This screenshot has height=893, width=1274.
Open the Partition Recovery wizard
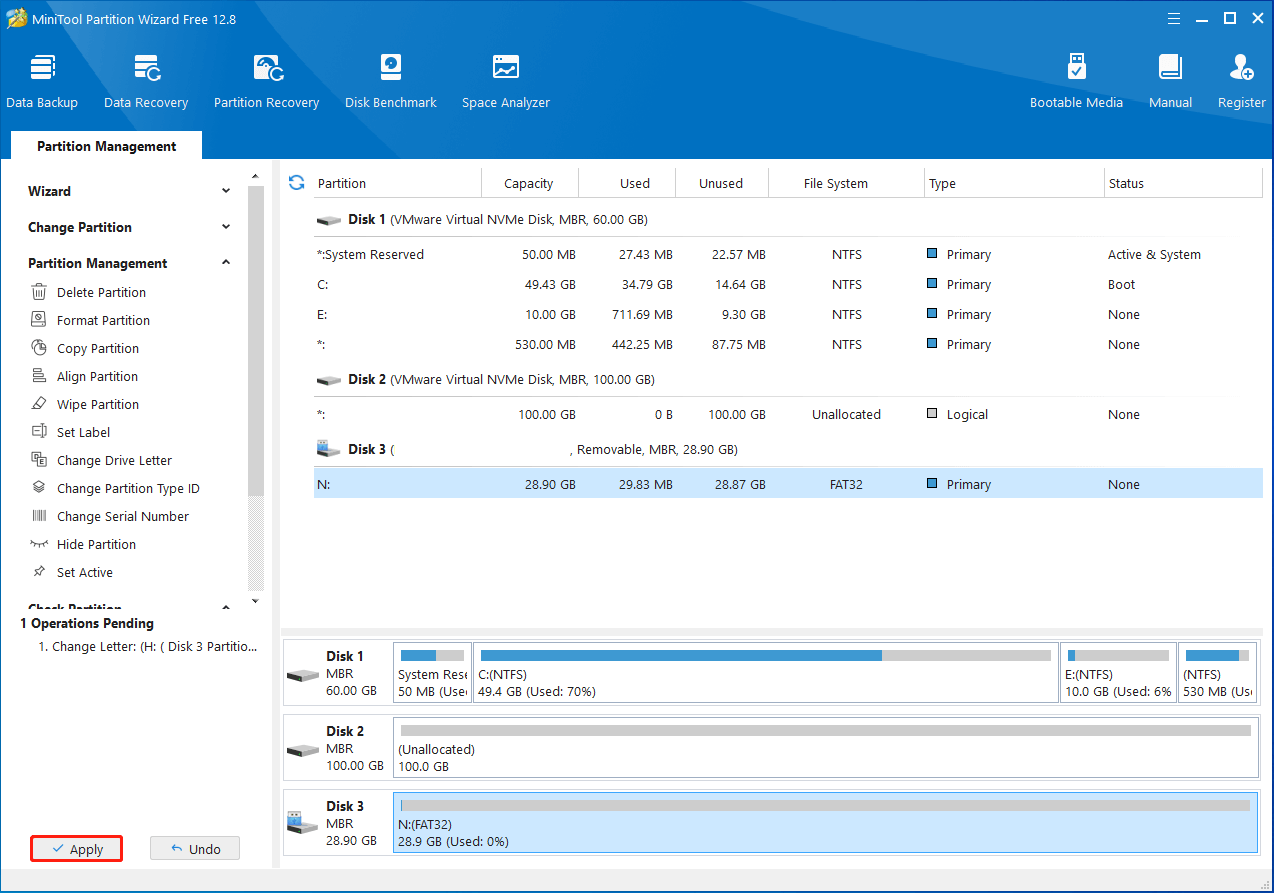point(266,81)
